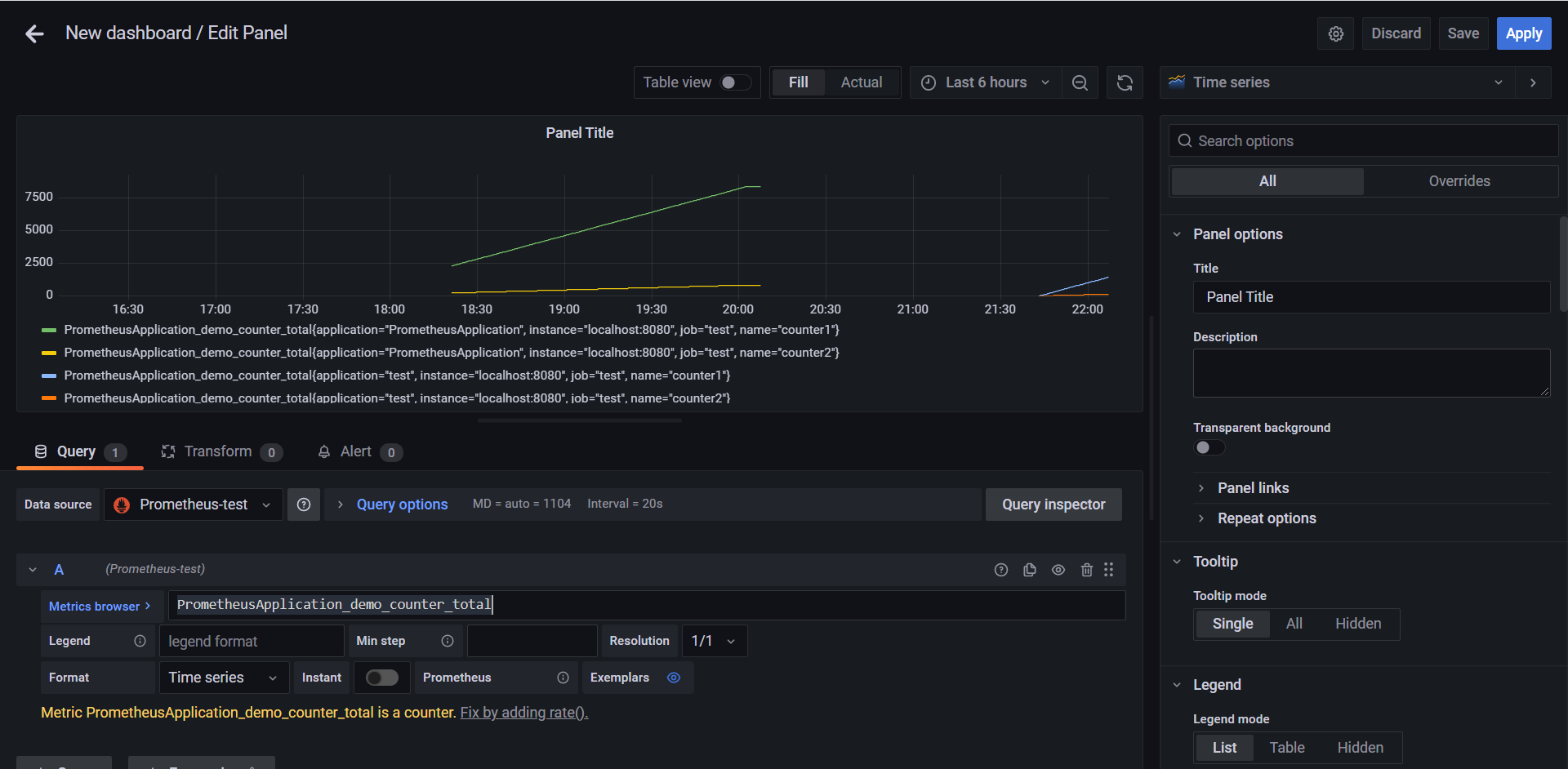Click the Fix by adding rate() link
This screenshot has width=1568, height=769.
coord(524,713)
